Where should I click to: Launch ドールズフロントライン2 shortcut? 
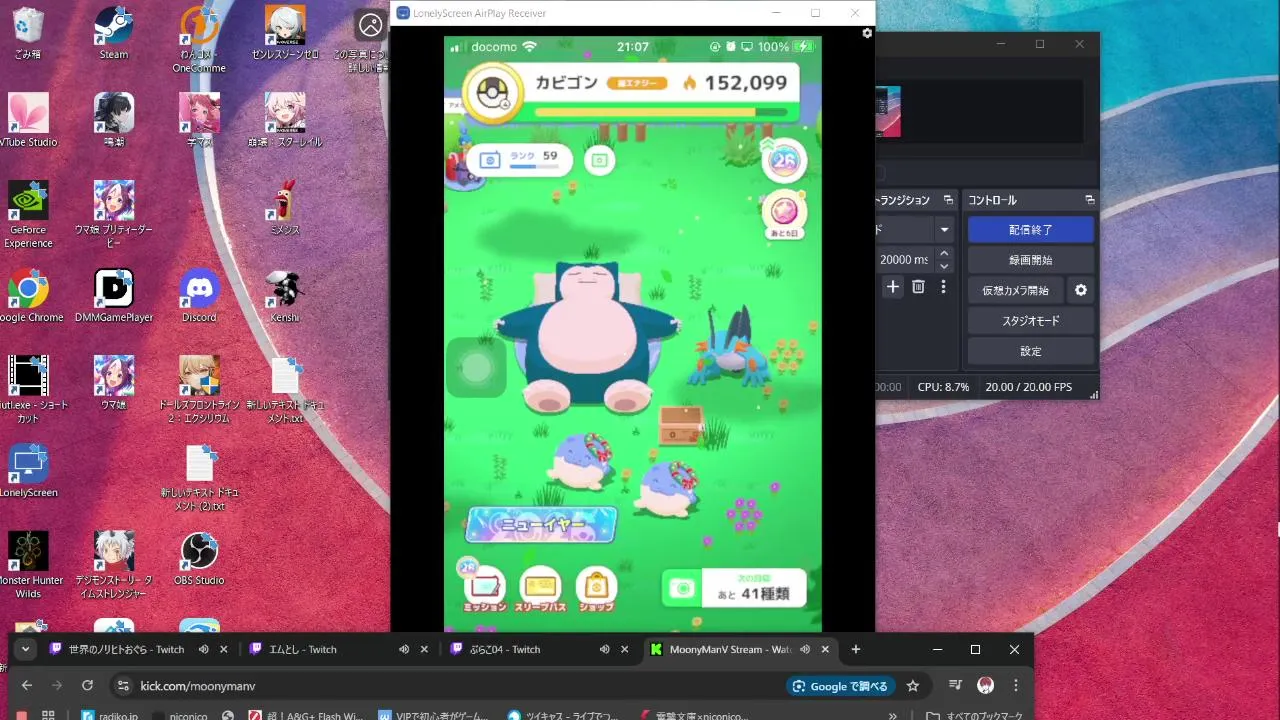pos(199,390)
